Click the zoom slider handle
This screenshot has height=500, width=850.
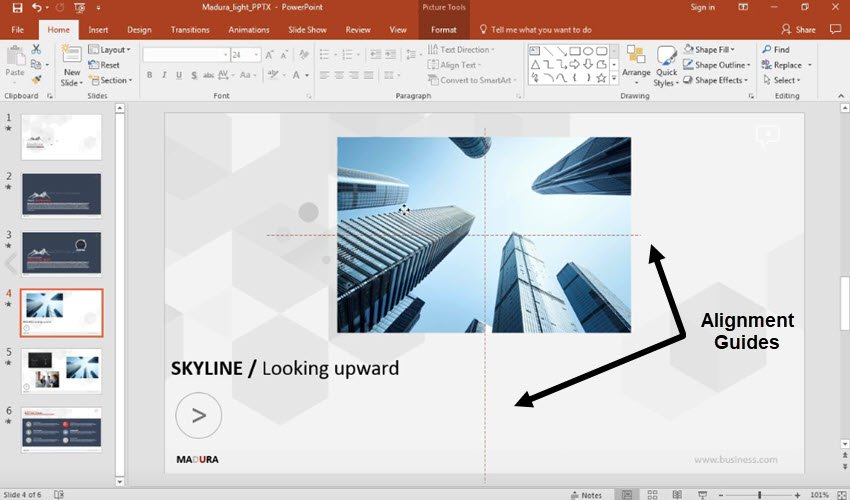(x=759, y=494)
